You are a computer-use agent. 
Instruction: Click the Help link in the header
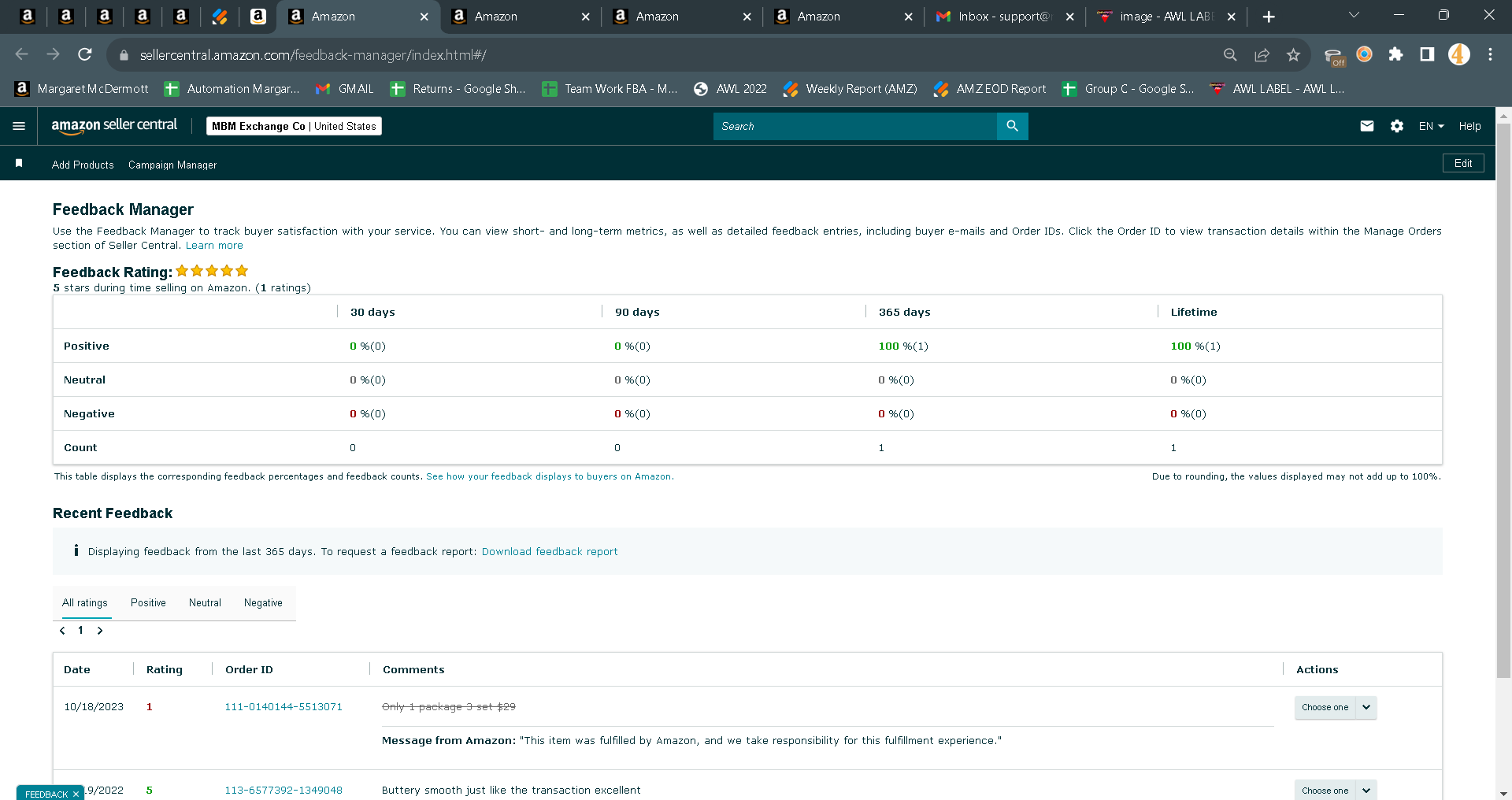point(1469,126)
